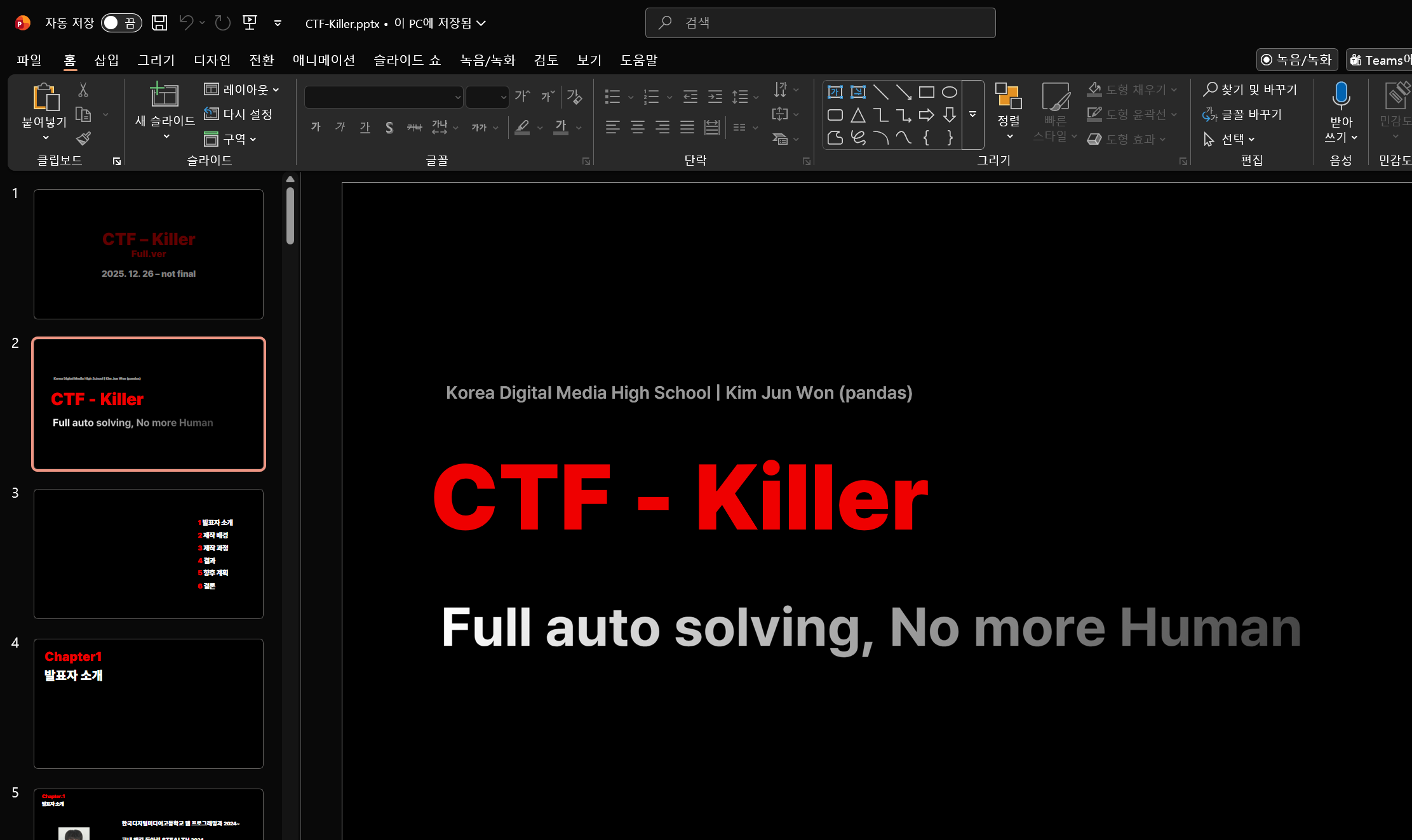Open the Insert (삽입) tab

point(106,60)
